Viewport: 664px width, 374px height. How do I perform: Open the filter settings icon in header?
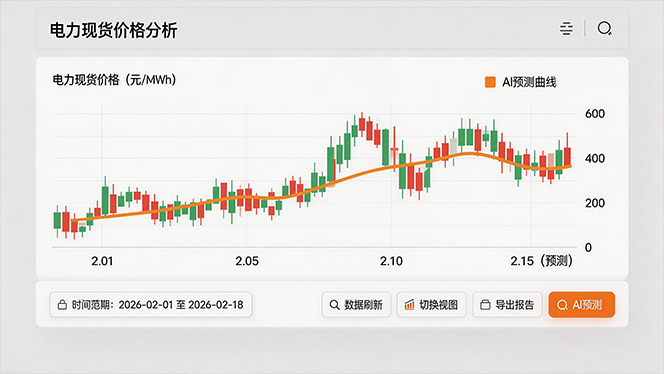pos(566,29)
